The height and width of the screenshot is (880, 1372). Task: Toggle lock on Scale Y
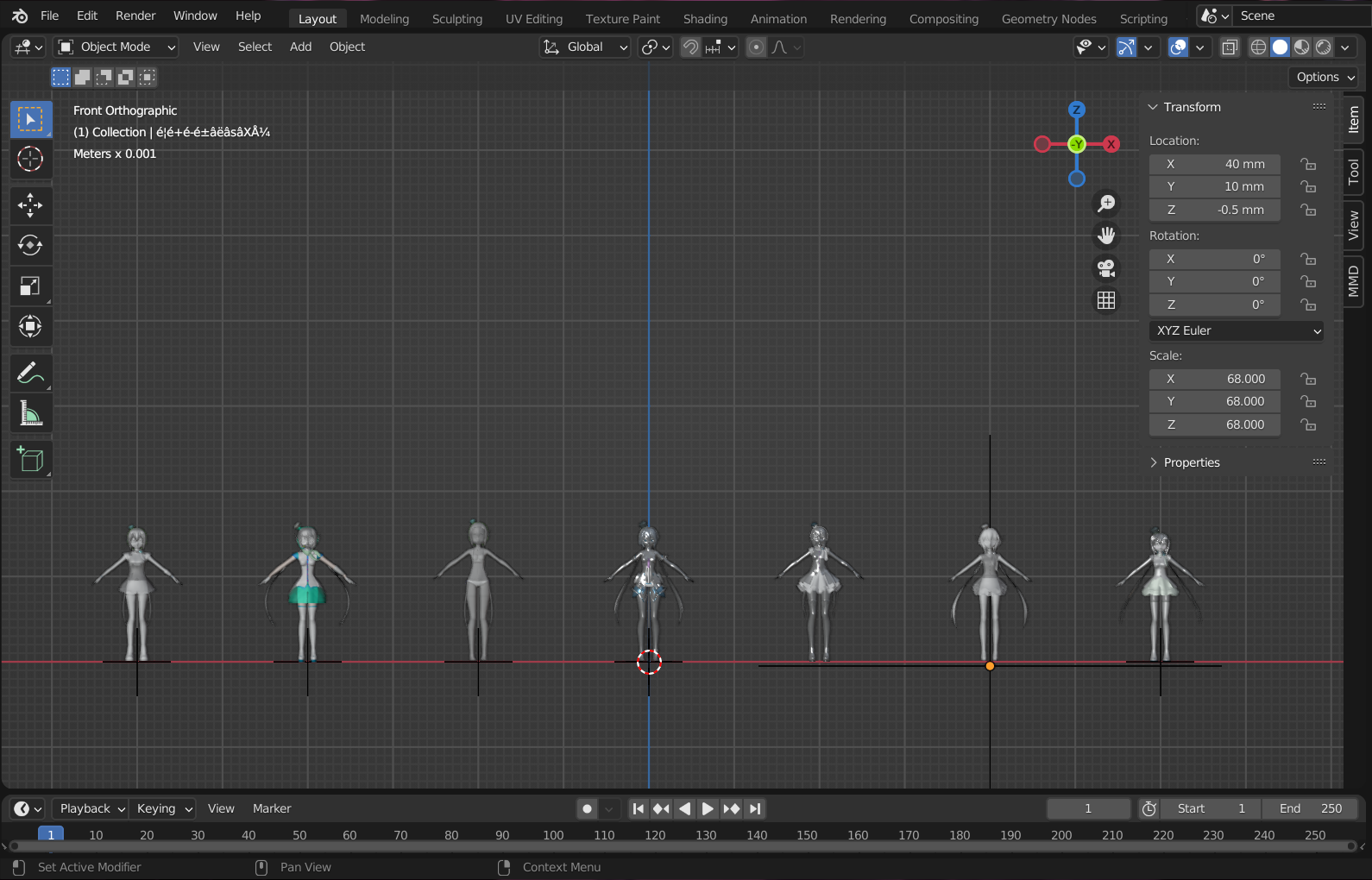1309,401
